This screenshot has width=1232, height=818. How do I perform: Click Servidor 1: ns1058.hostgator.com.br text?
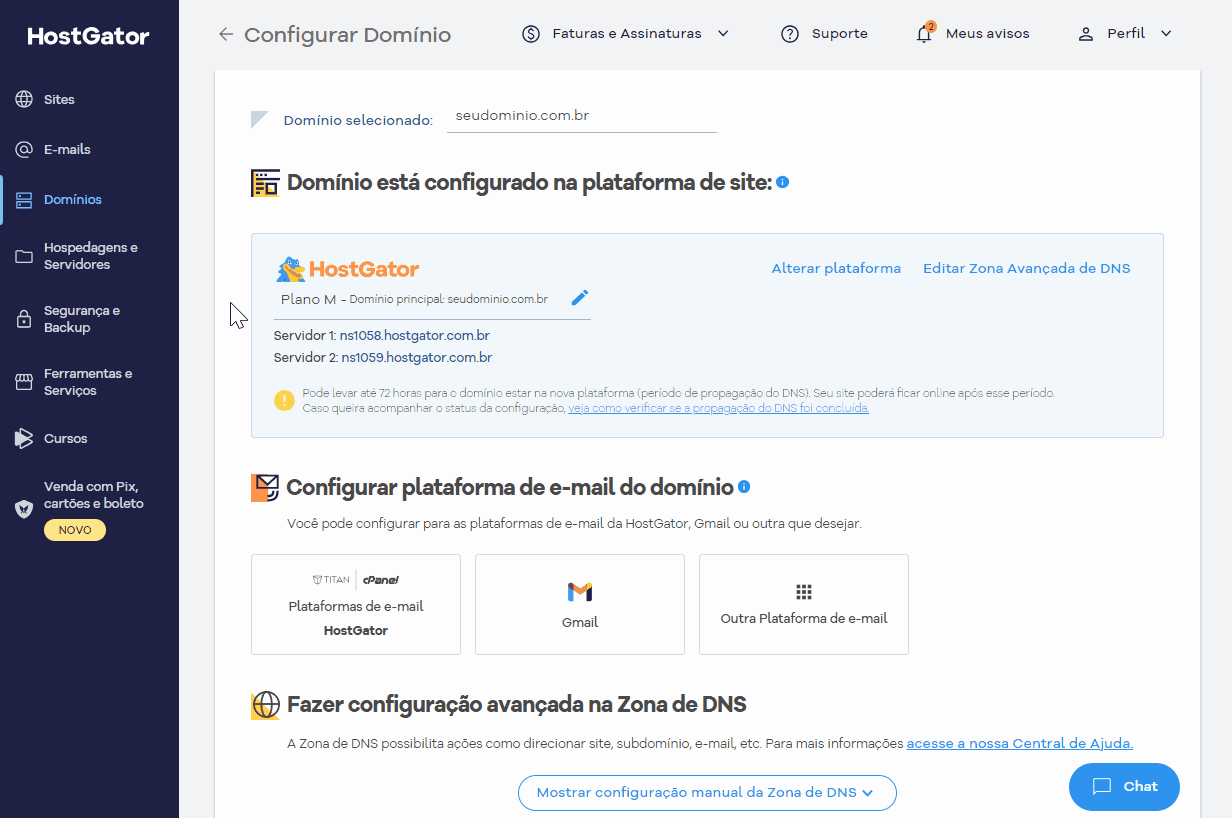pos(382,336)
